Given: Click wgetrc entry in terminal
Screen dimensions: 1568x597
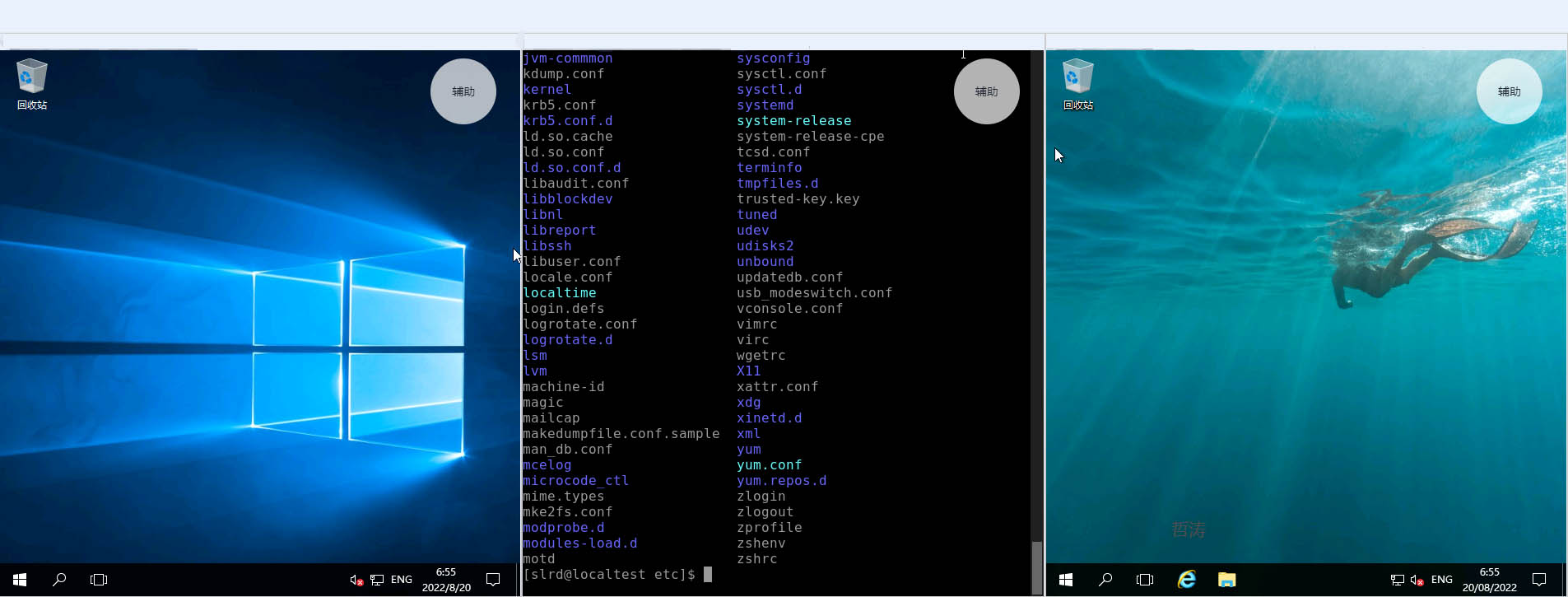Looking at the screenshot, I should pos(761,356).
